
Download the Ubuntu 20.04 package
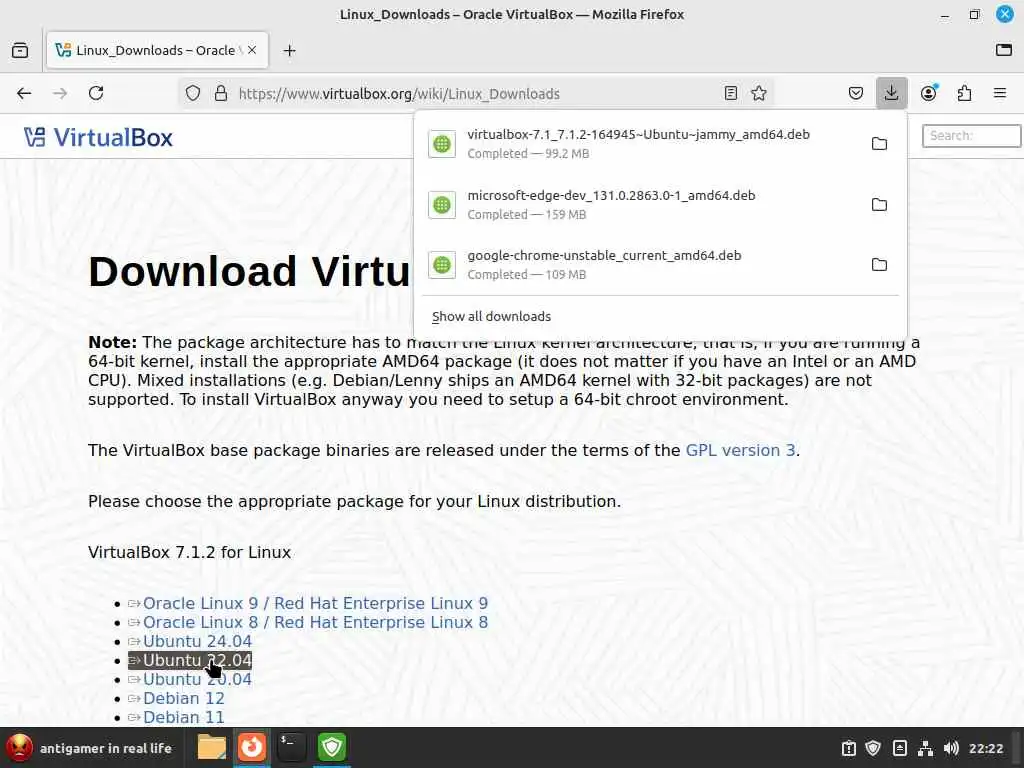coord(197,679)
